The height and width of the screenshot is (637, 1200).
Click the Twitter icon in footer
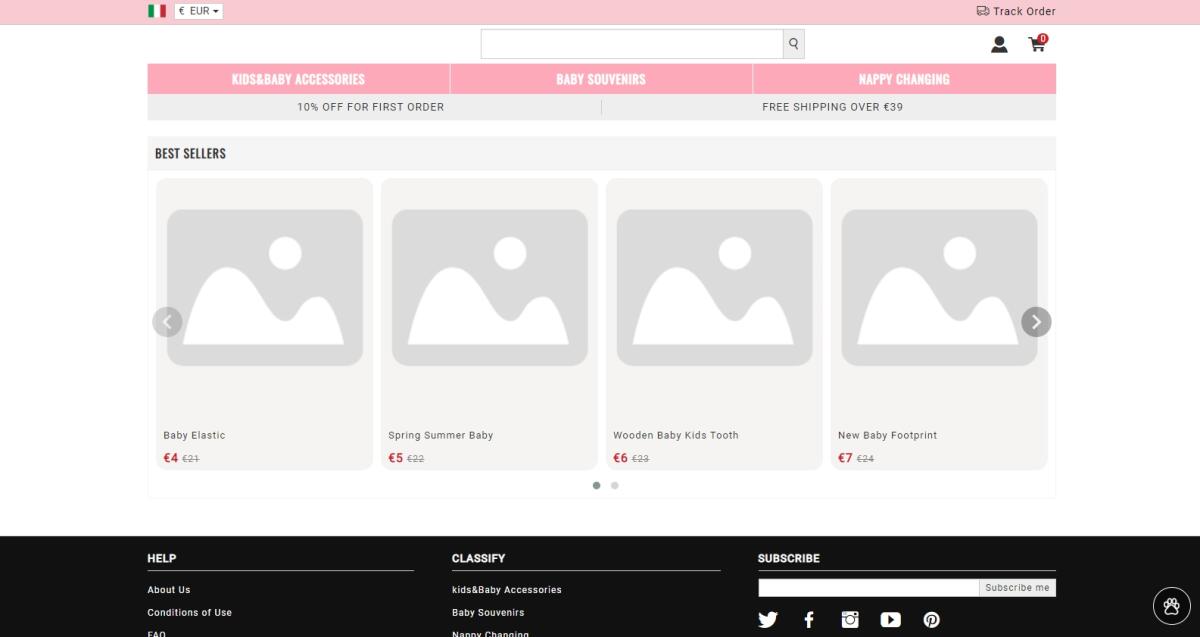pyautogui.click(x=768, y=620)
